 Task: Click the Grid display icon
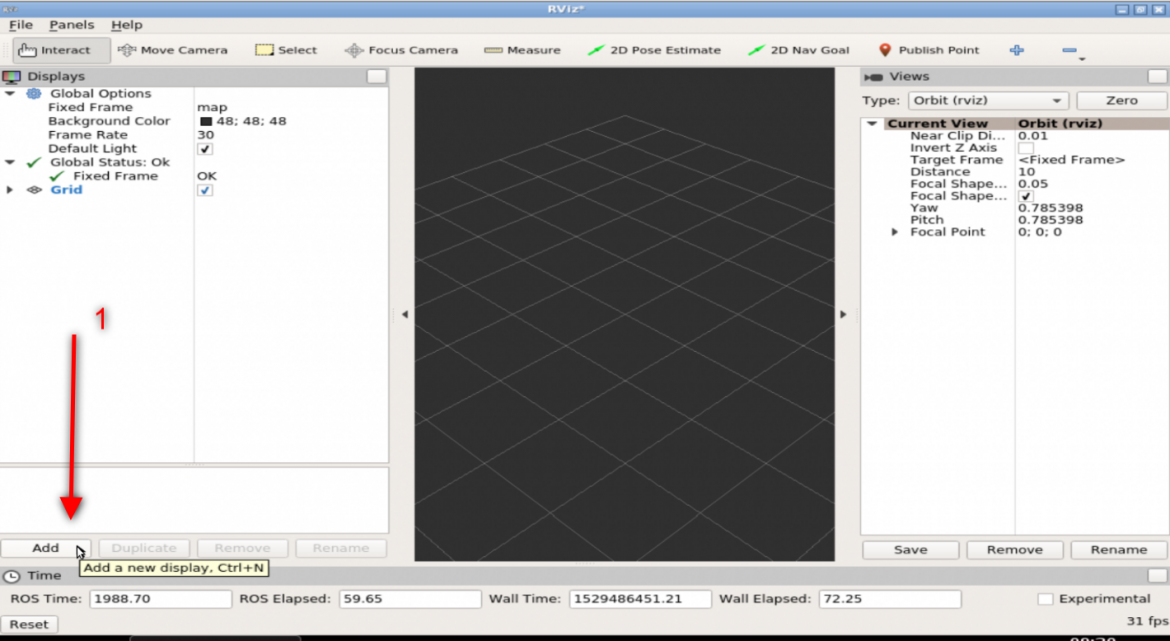click(x=34, y=190)
